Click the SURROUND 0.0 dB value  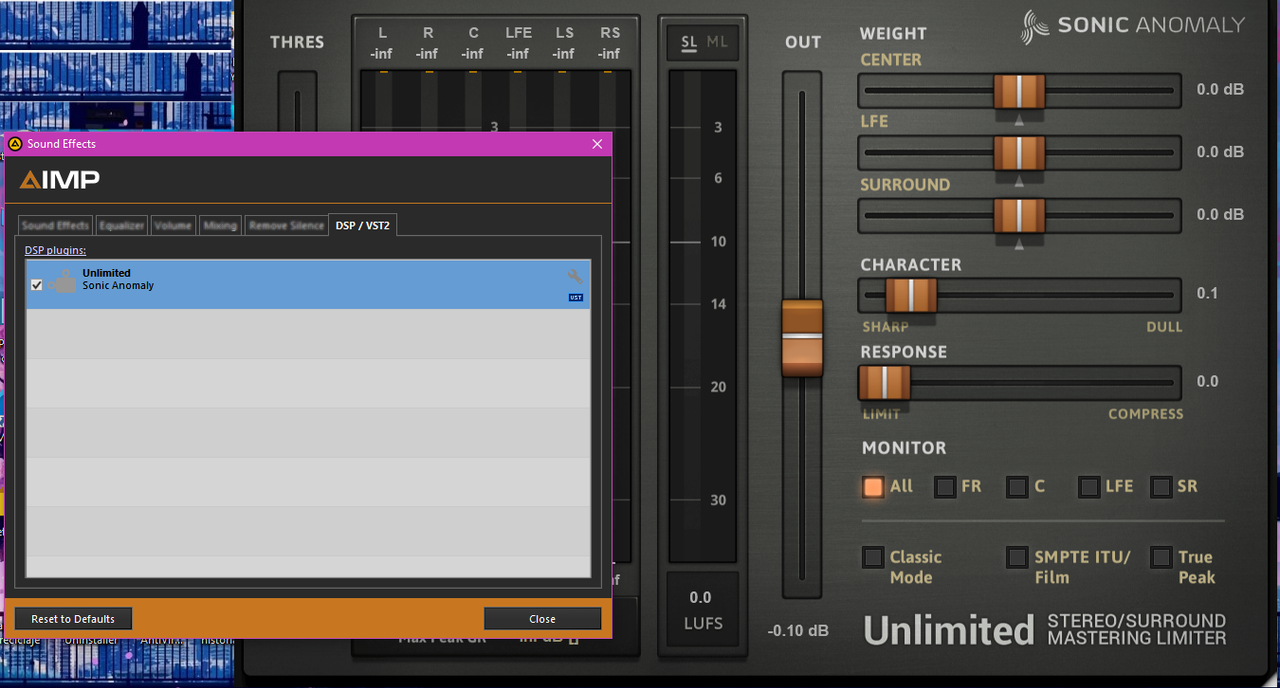coord(1220,214)
